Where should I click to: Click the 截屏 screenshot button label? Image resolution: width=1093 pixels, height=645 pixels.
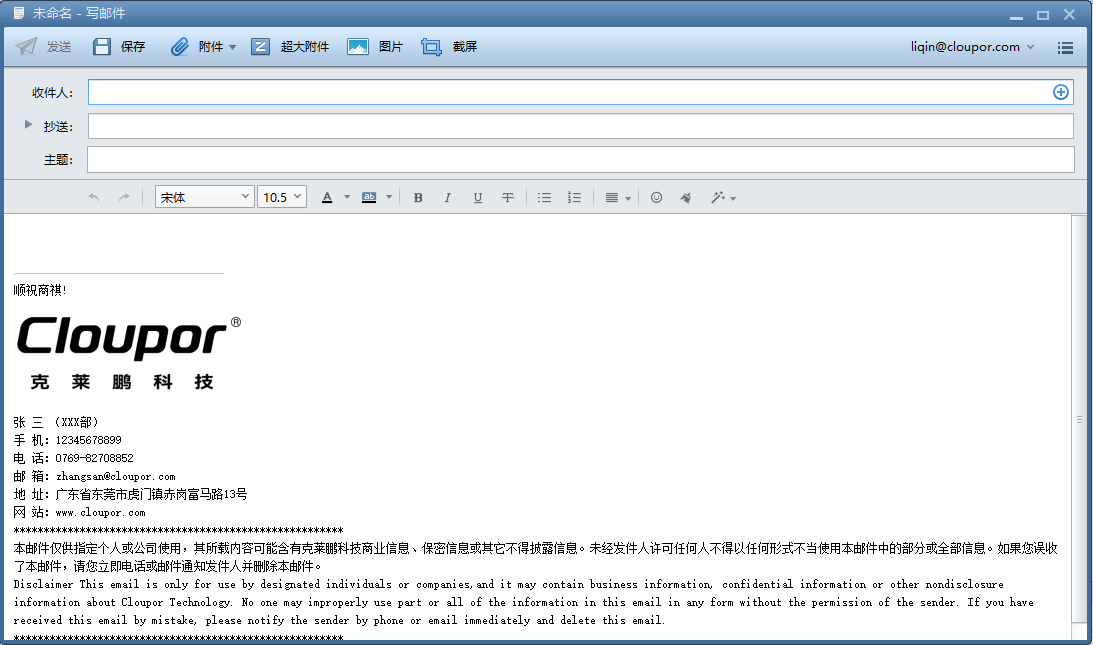465,47
